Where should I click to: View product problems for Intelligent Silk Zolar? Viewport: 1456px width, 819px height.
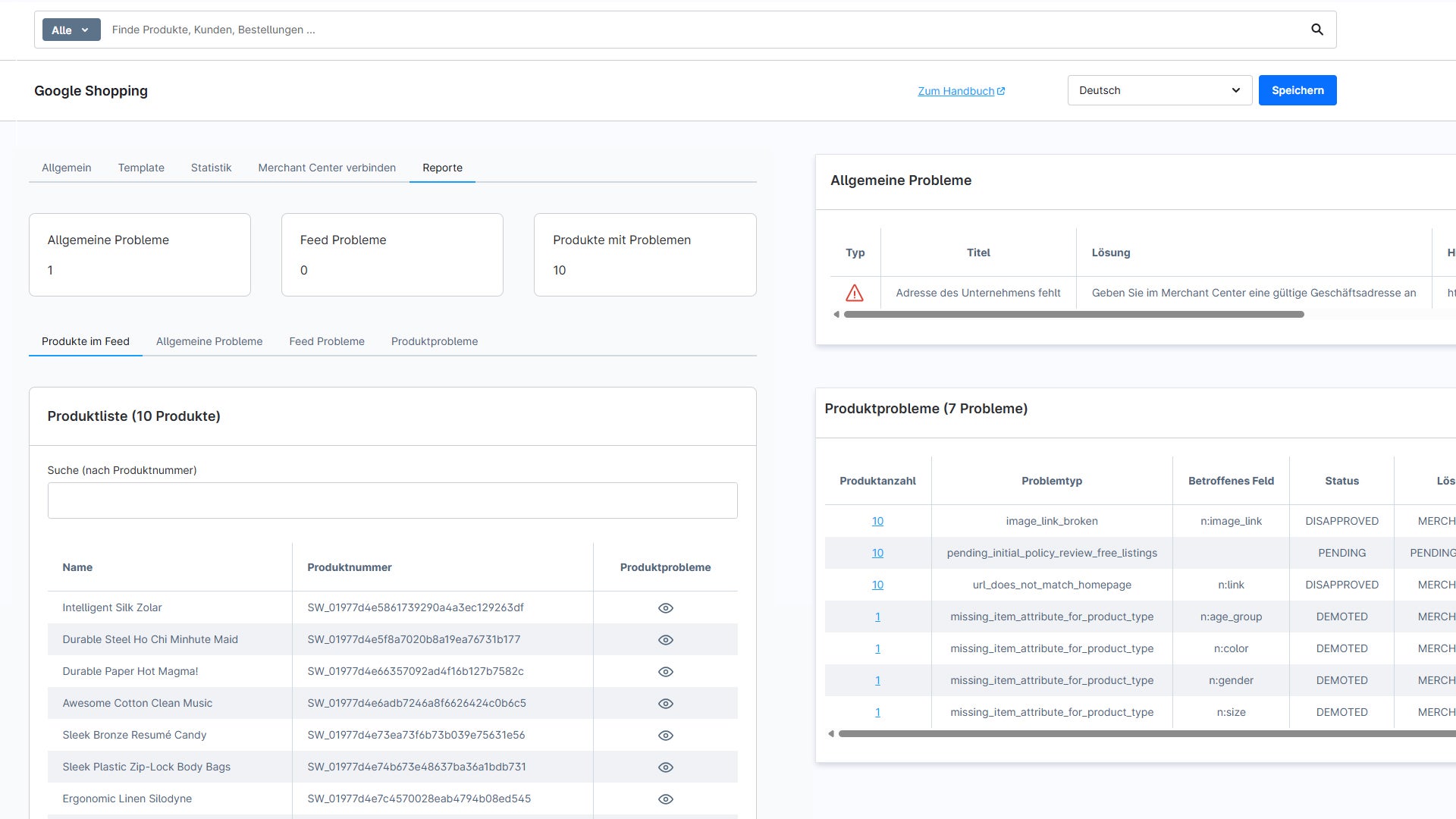coord(666,608)
